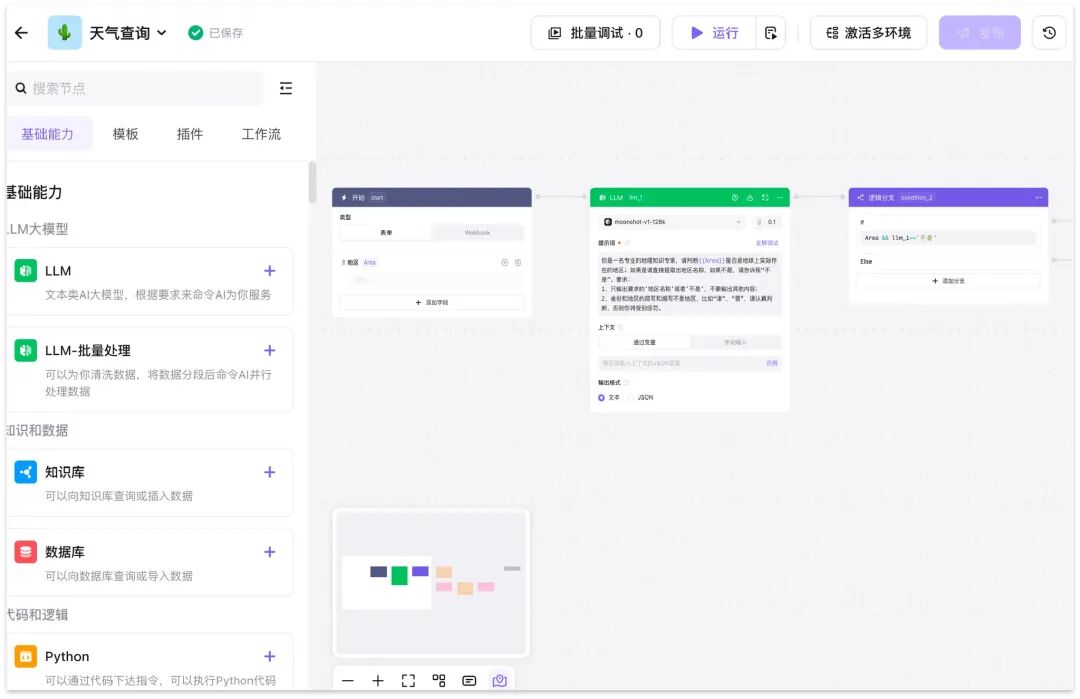Open the version history clock icon

pyautogui.click(x=1049, y=32)
